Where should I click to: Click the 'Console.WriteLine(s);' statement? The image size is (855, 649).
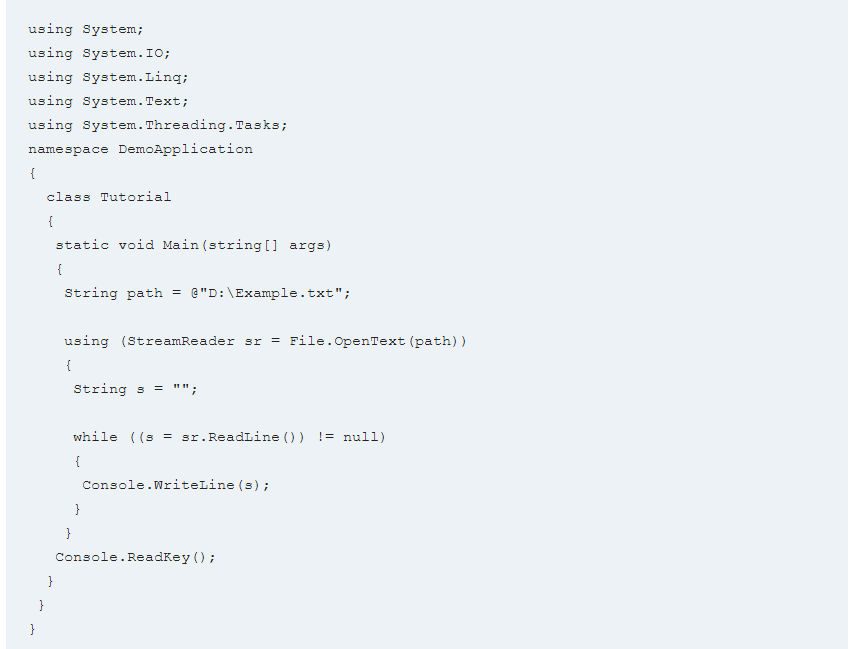click(x=176, y=485)
